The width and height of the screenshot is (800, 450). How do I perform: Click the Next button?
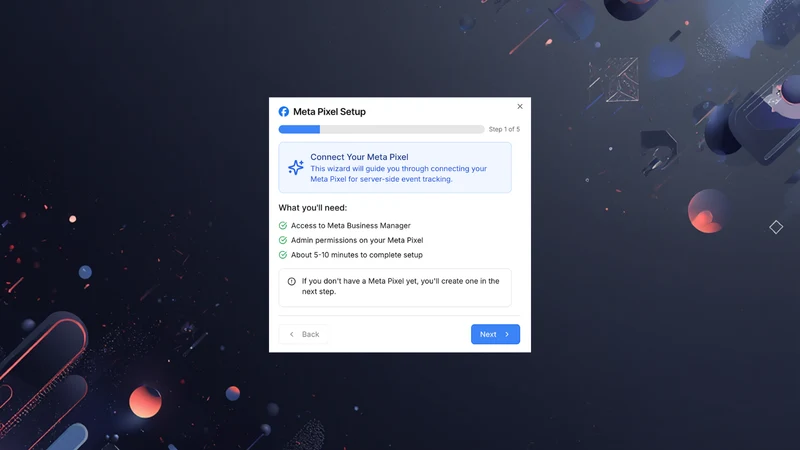[x=495, y=334]
